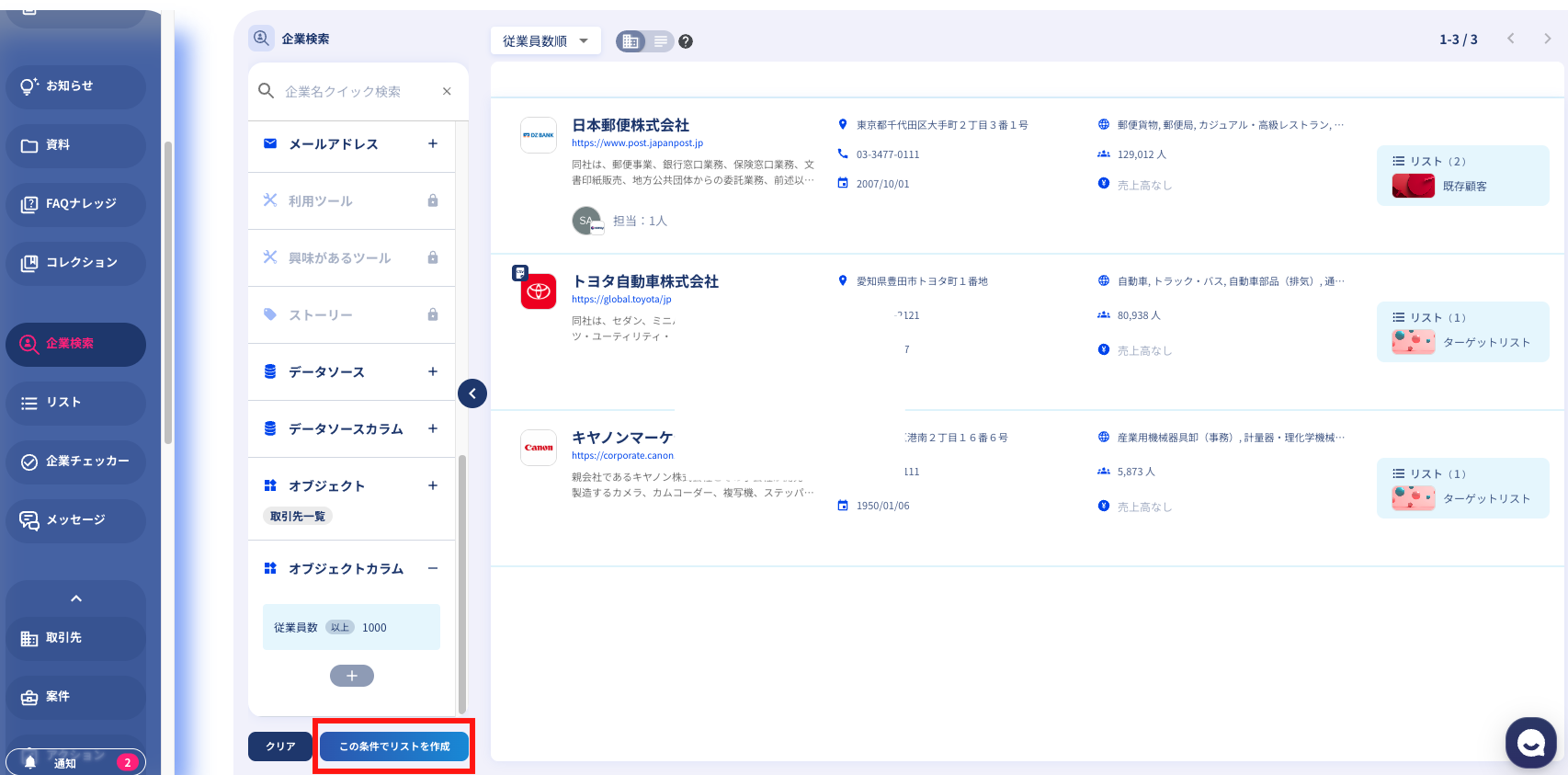Click この条件でリストを作成 button
The height and width of the screenshot is (775, 1568).
(x=394, y=747)
